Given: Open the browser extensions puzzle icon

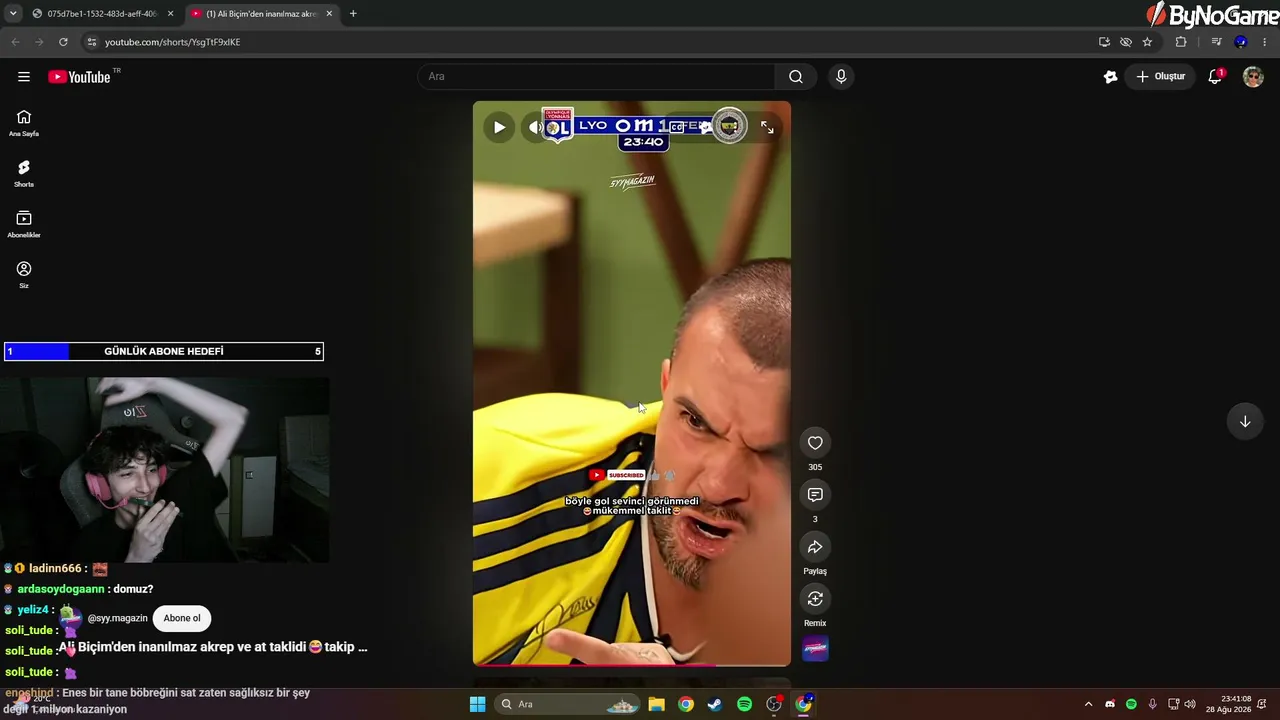Looking at the screenshot, I should click(x=1181, y=42).
